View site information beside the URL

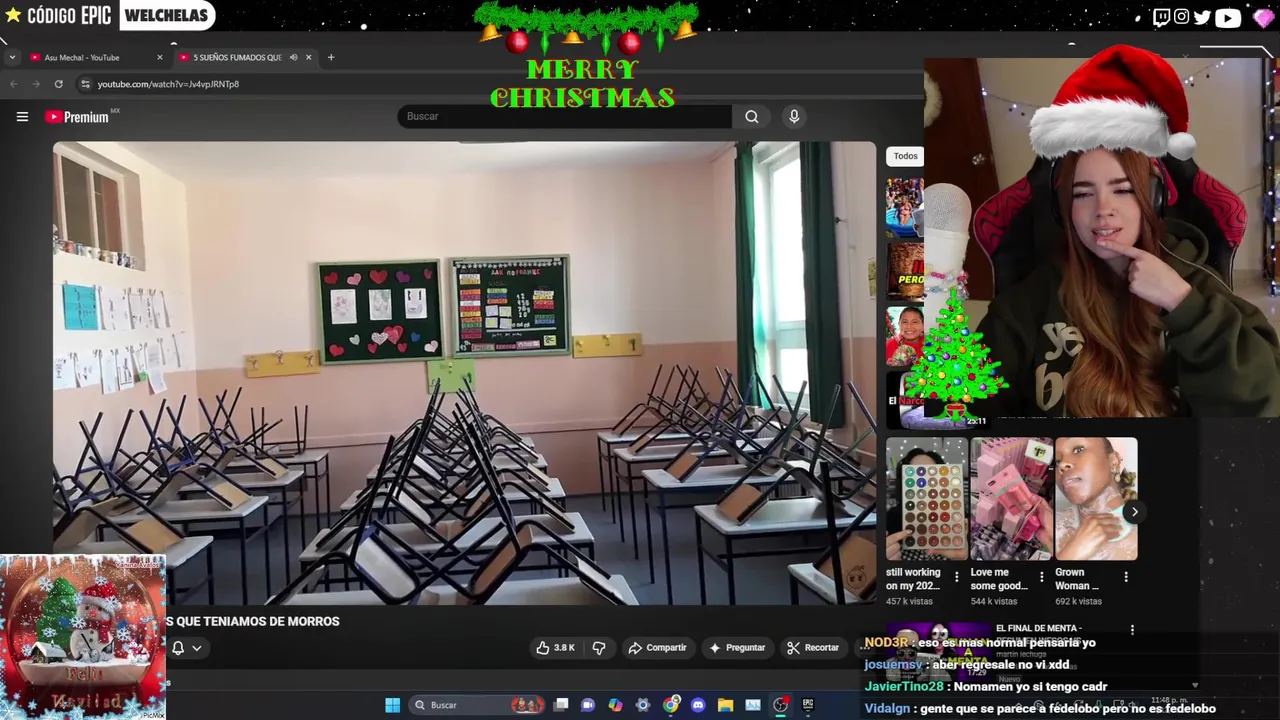click(x=85, y=84)
